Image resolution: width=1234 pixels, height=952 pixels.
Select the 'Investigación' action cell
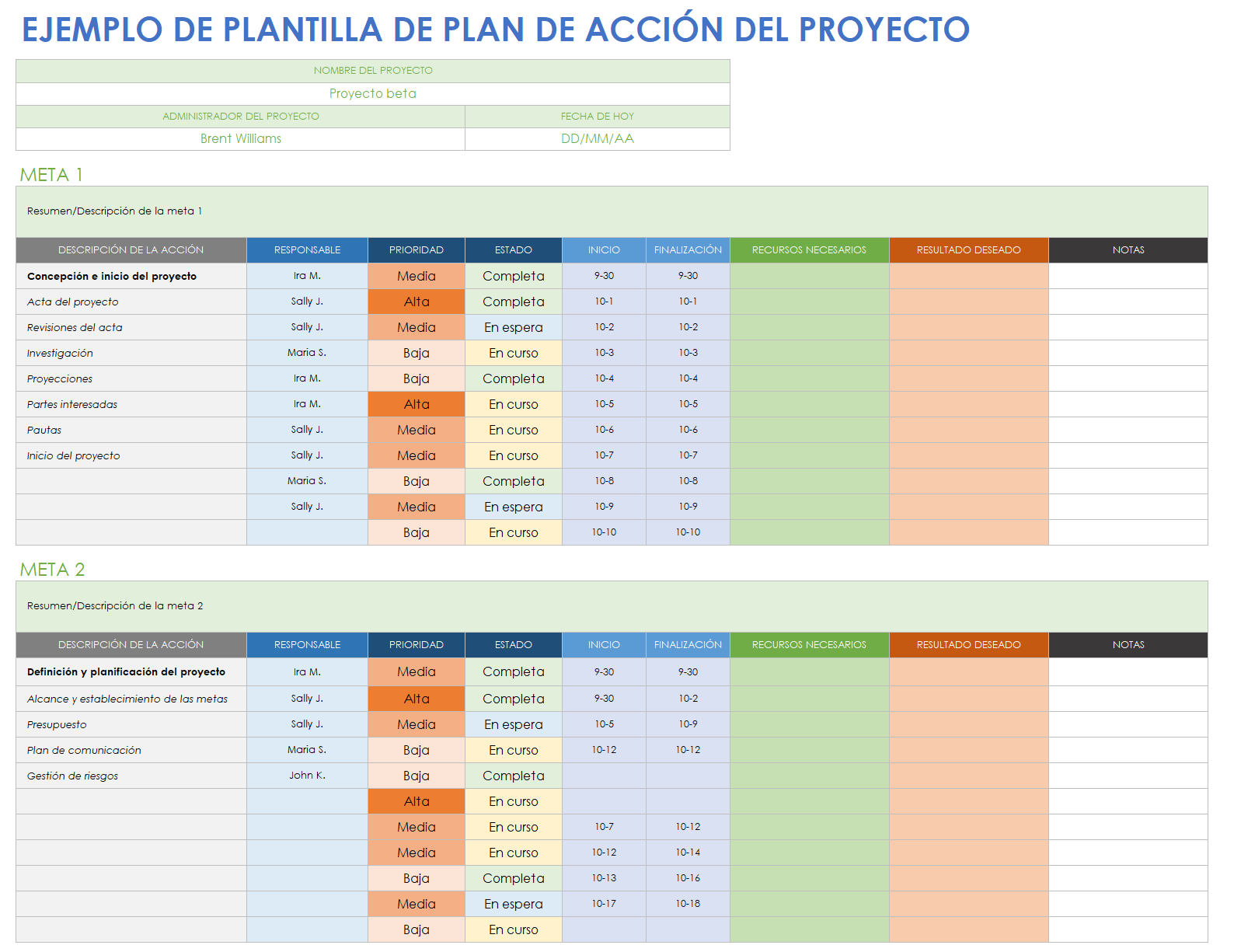131,353
